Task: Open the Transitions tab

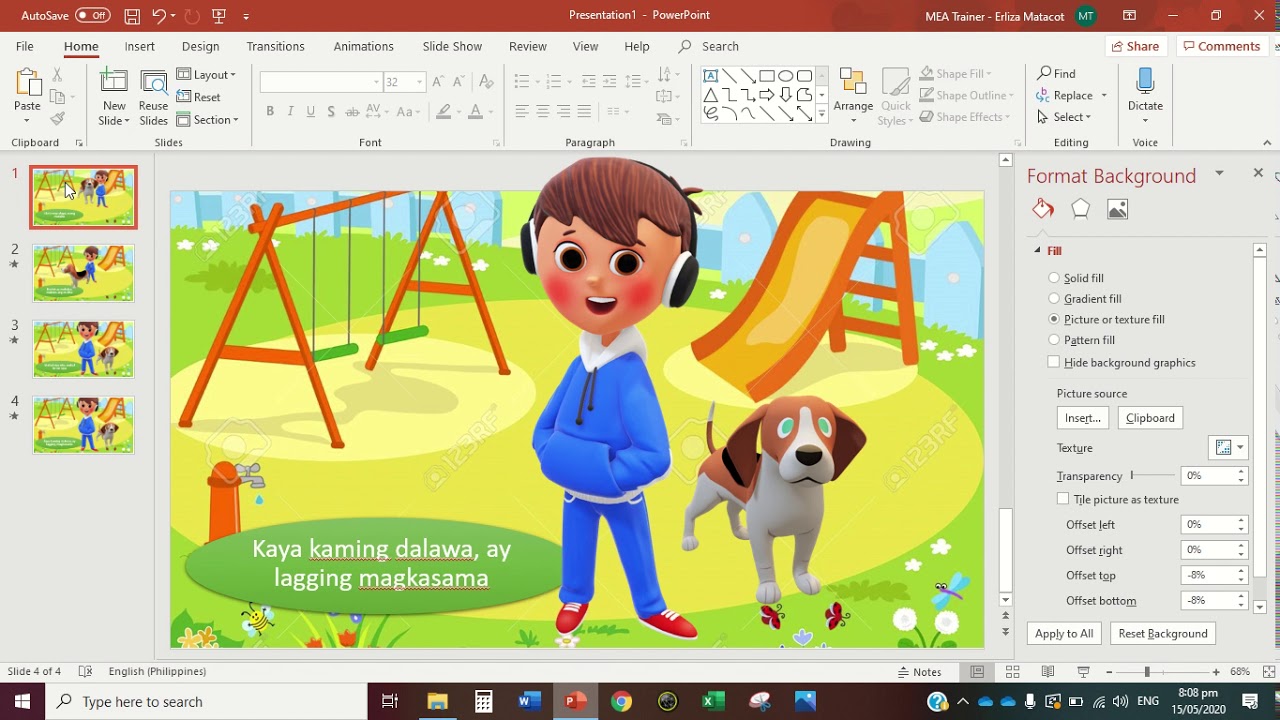Action: 275,46
